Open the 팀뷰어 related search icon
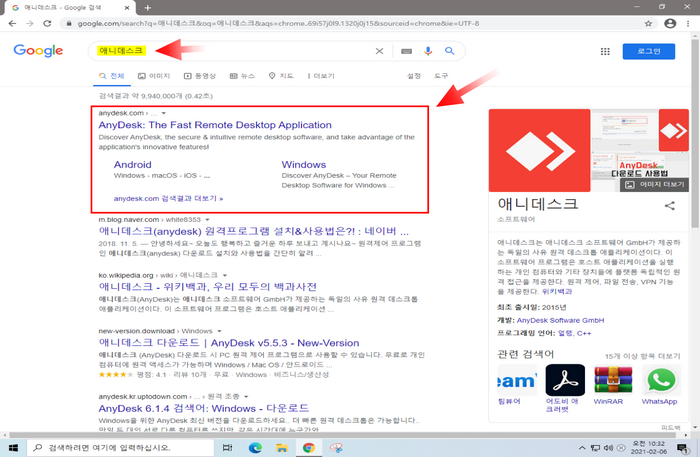The height and width of the screenshot is (457, 700). click(x=517, y=380)
